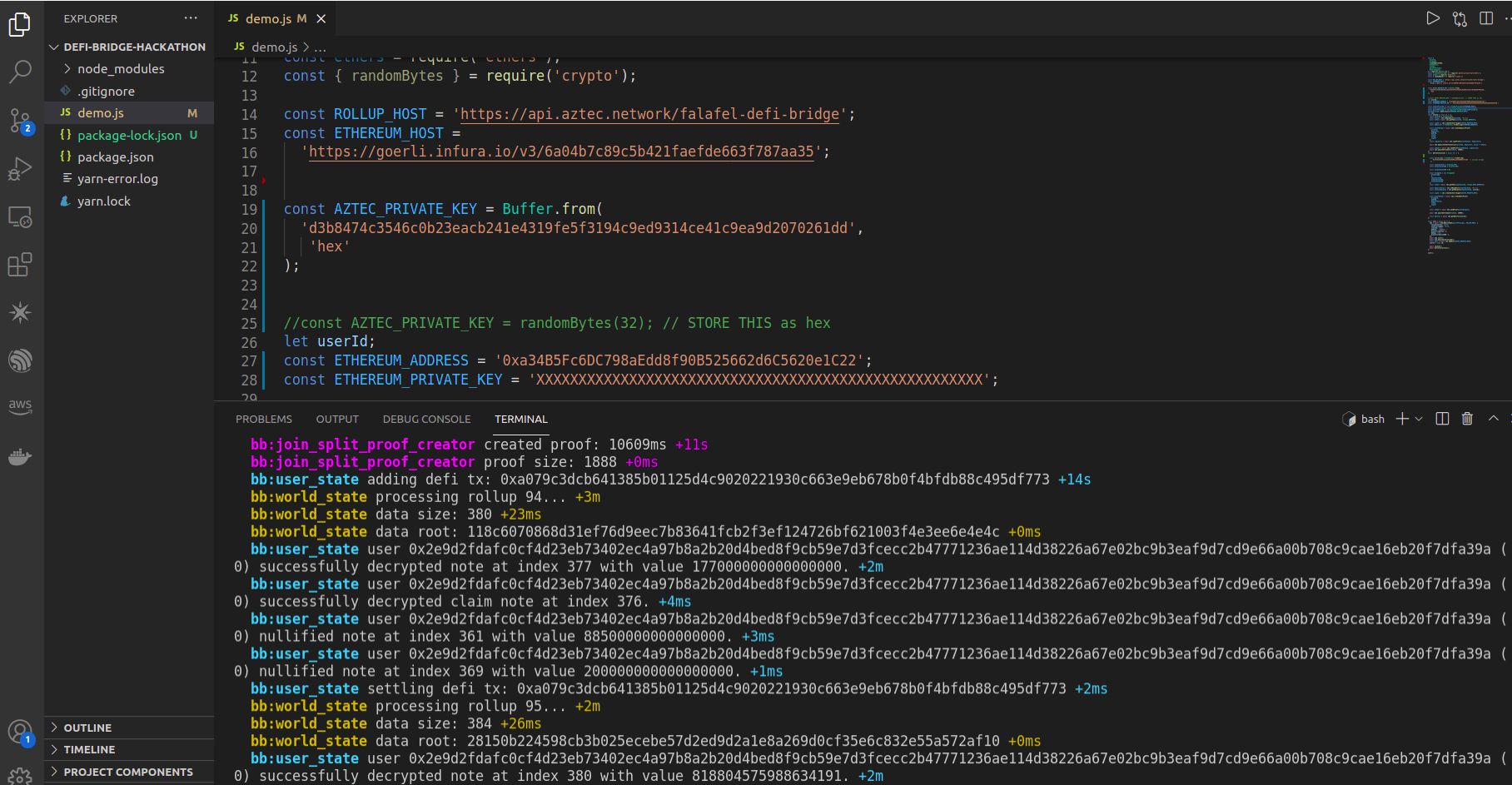
Task: Close the demo.js editor tab
Action: click(x=321, y=18)
